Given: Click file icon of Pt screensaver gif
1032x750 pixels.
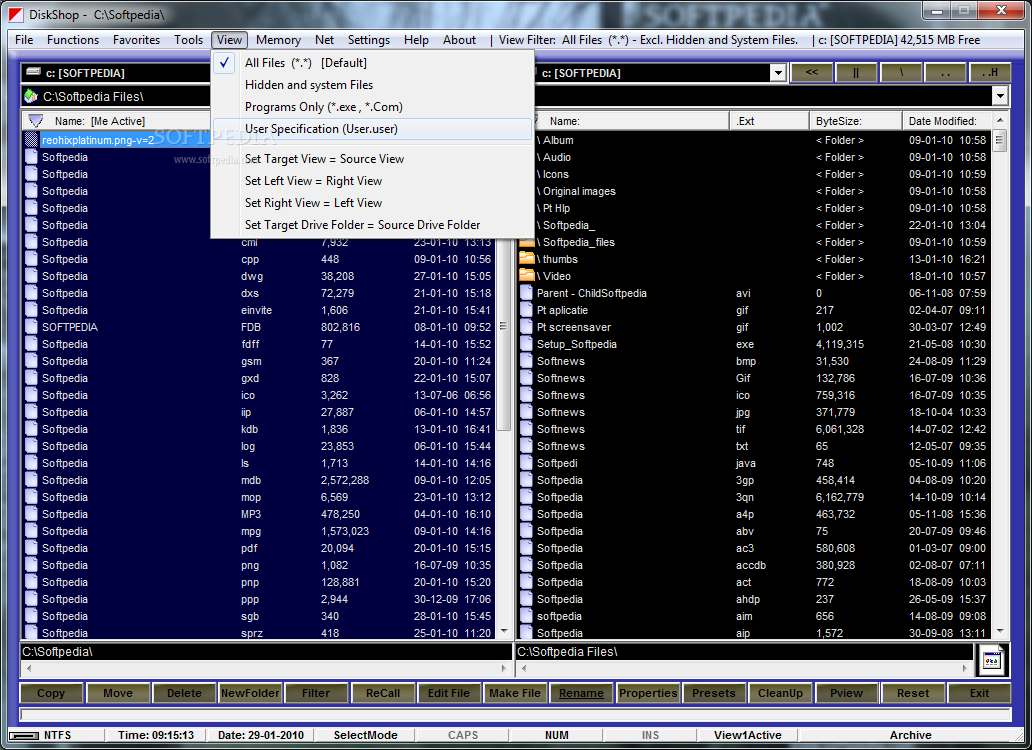Looking at the screenshot, I should pos(526,326).
